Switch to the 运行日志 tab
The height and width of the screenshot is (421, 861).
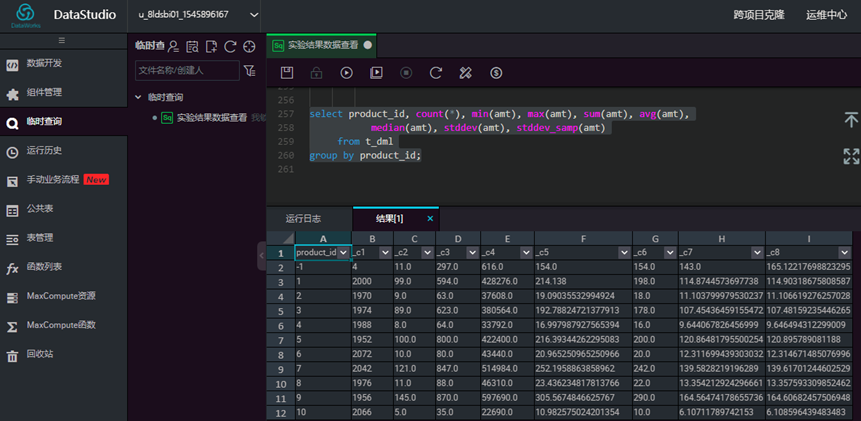pyautogui.click(x=304, y=218)
